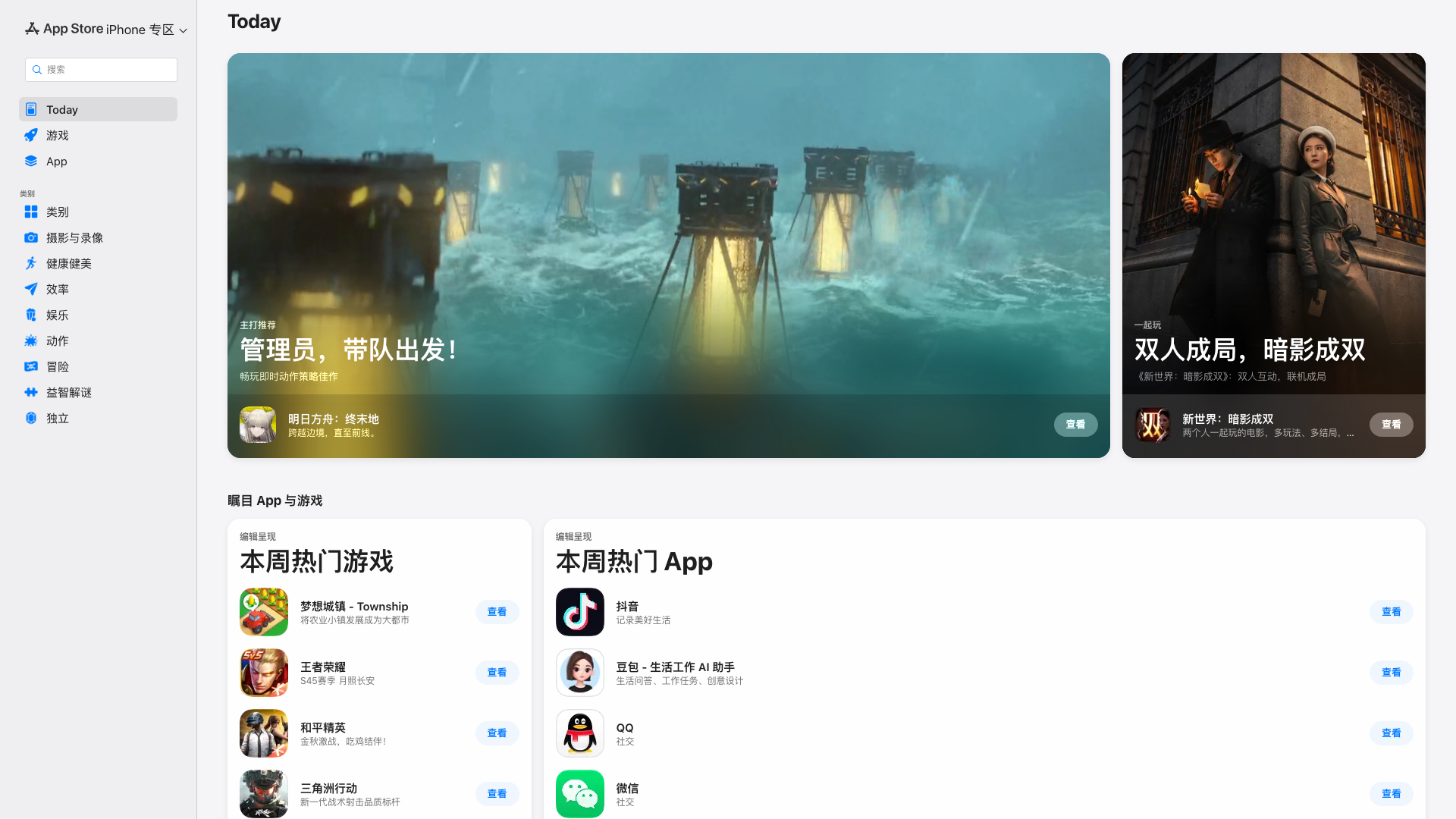View 和平精英 via 查看 button
Screen dimensions: 1456x819
[497, 734]
